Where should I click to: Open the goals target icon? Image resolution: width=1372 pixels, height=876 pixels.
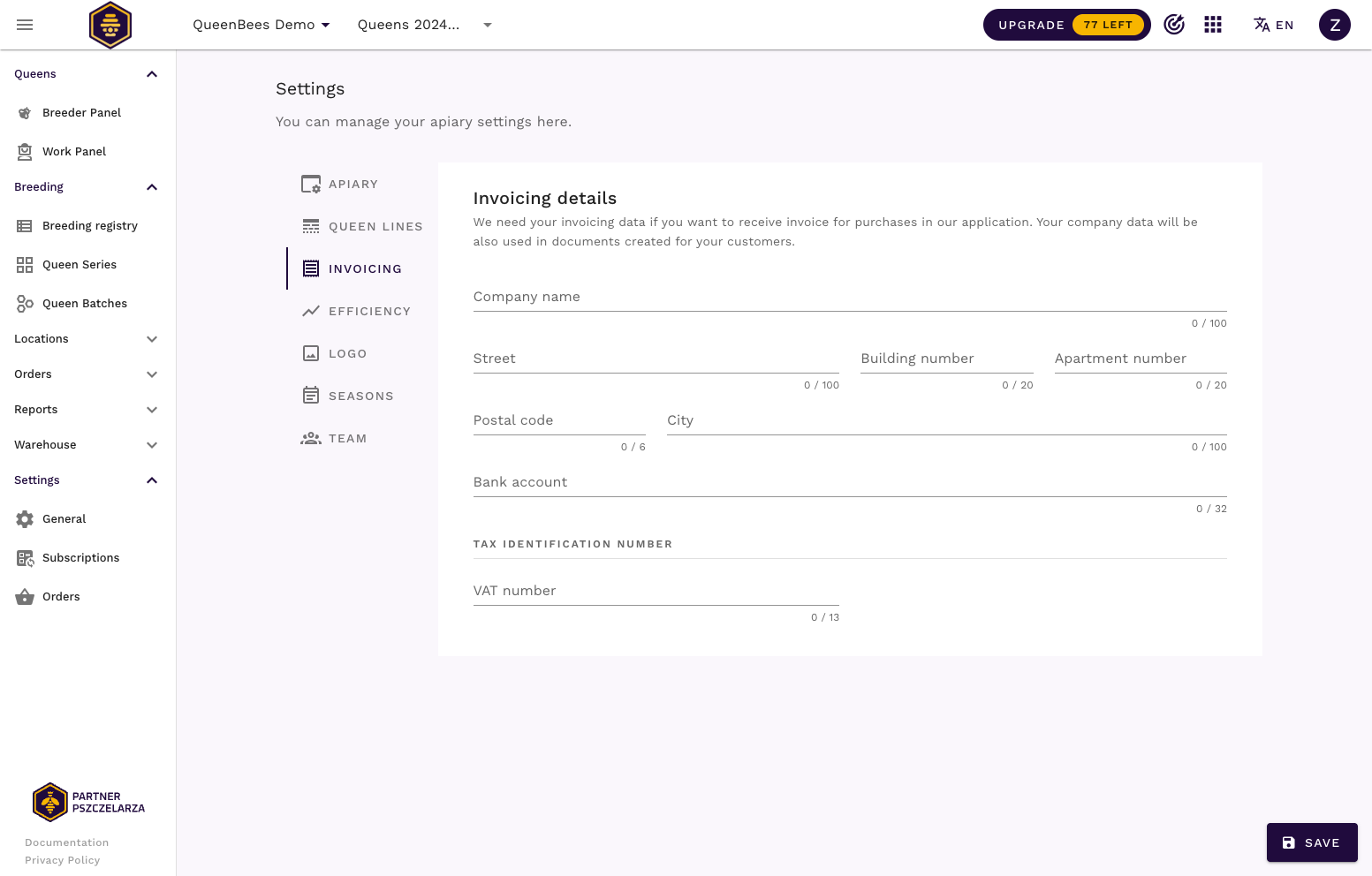(1173, 25)
